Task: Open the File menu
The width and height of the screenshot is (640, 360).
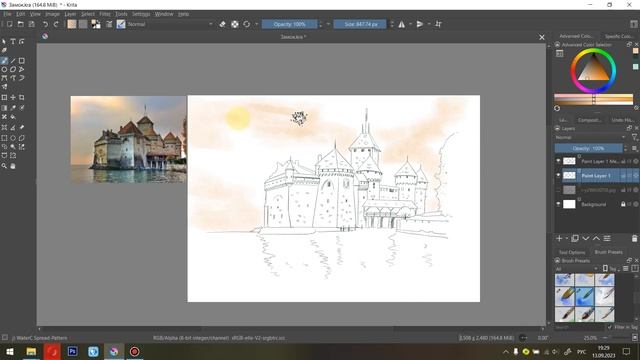Action: (7, 14)
